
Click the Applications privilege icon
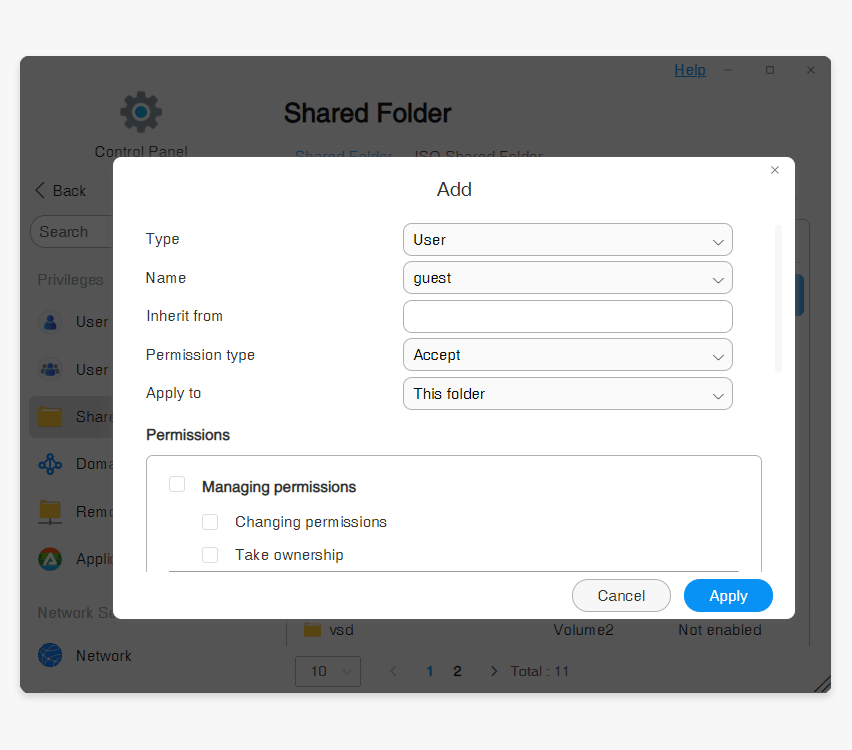click(50, 559)
